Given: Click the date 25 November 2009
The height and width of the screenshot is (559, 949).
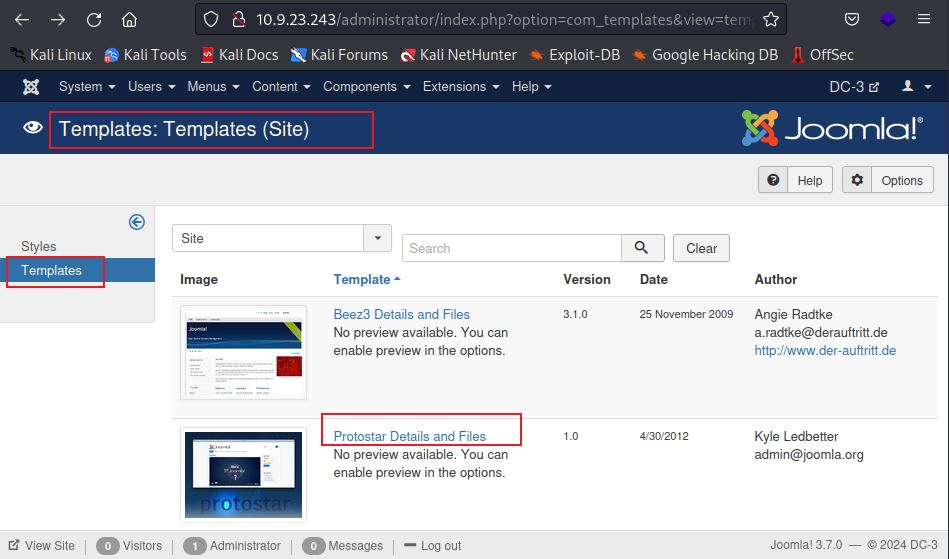Looking at the screenshot, I should pos(686,315).
